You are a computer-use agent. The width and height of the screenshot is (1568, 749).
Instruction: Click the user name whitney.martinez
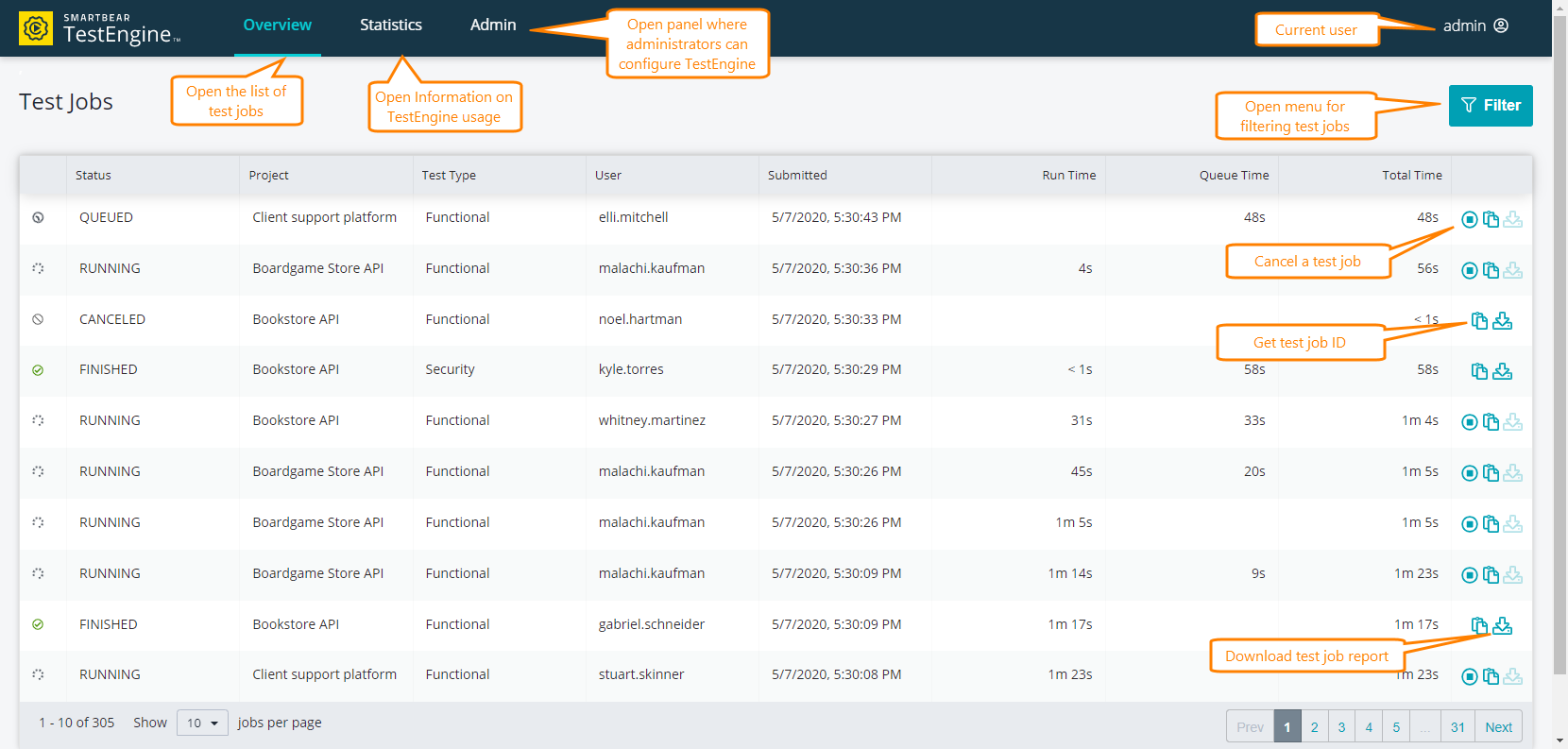pos(652,420)
